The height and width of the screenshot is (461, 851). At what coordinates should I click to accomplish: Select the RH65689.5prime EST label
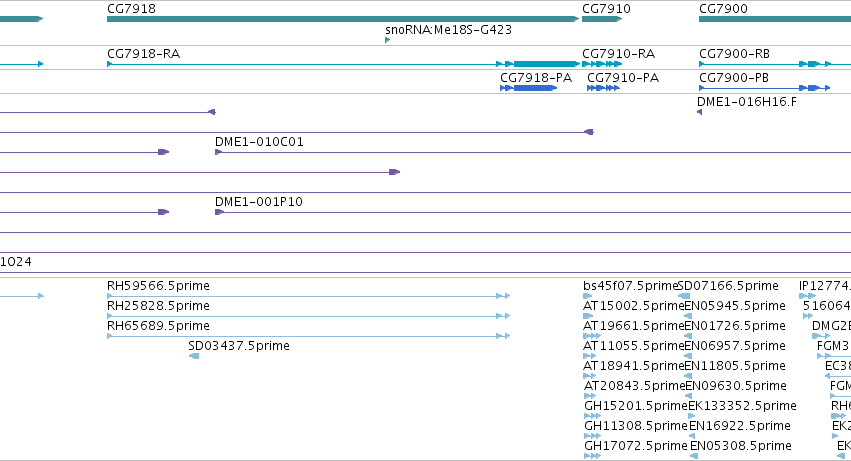(x=158, y=326)
